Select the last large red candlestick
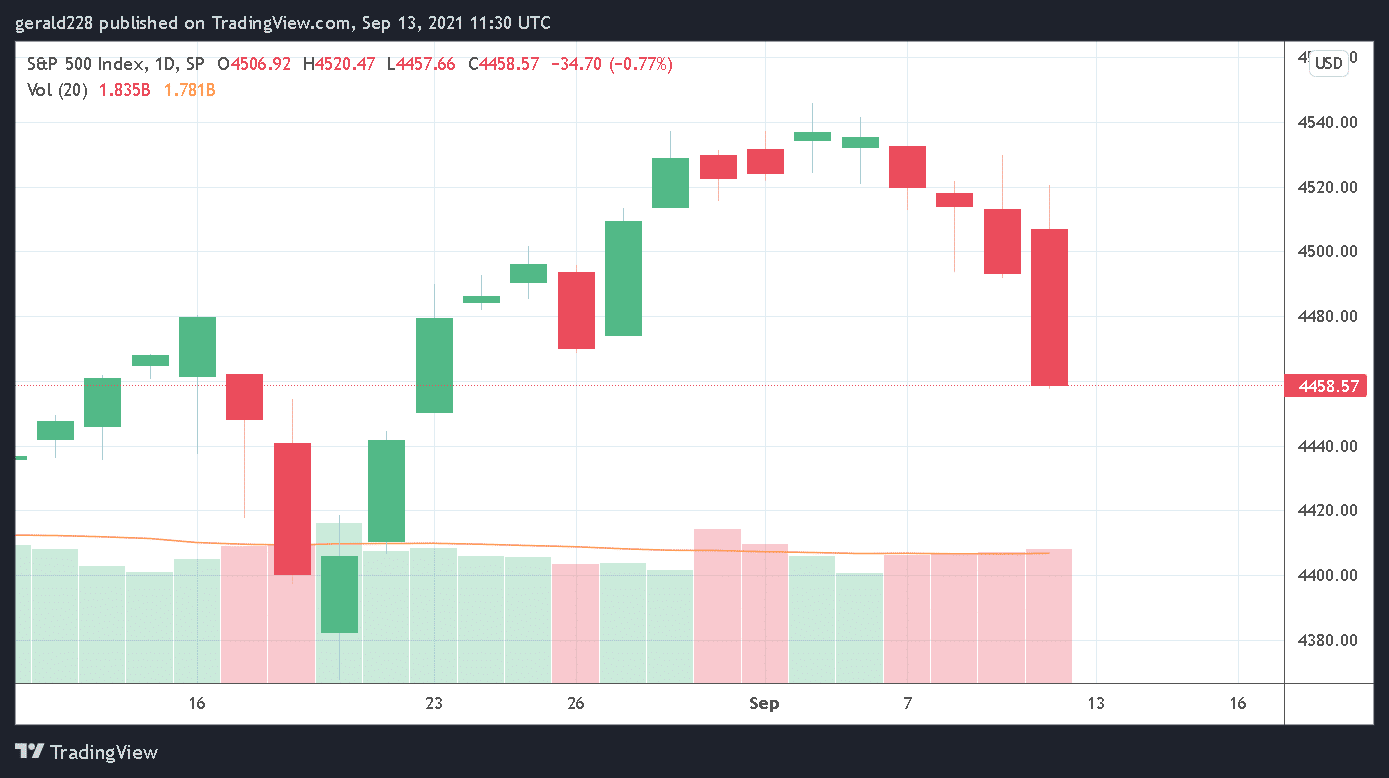1389x778 pixels. pyautogui.click(x=1049, y=307)
